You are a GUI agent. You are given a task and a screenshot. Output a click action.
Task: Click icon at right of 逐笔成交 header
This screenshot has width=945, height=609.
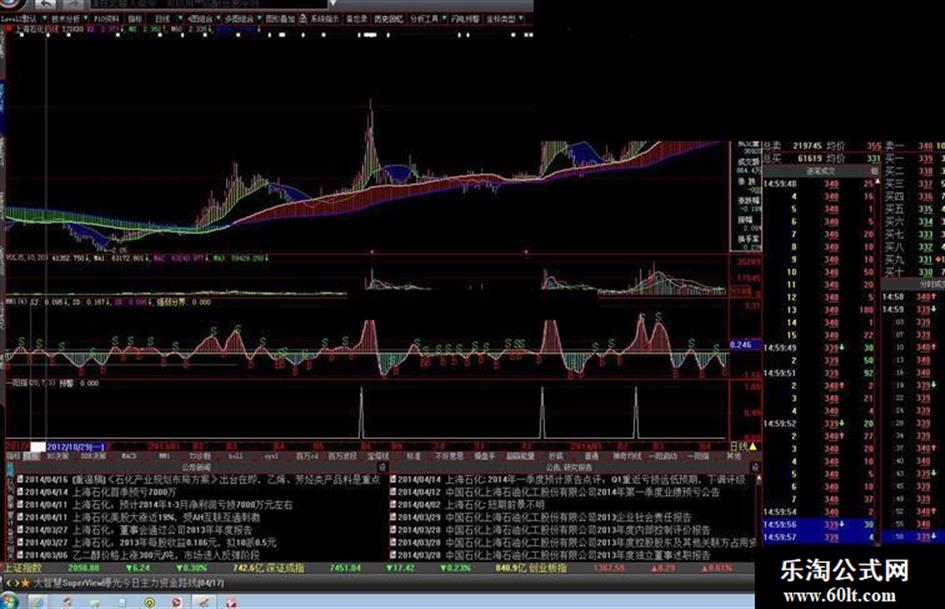(874, 171)
